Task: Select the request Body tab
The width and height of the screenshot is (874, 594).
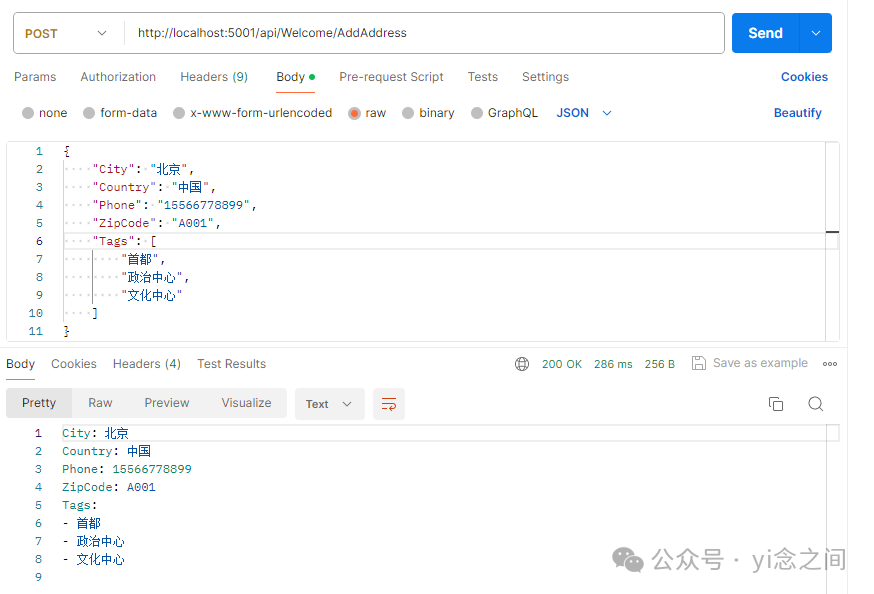Action: (x=295, y=77)
